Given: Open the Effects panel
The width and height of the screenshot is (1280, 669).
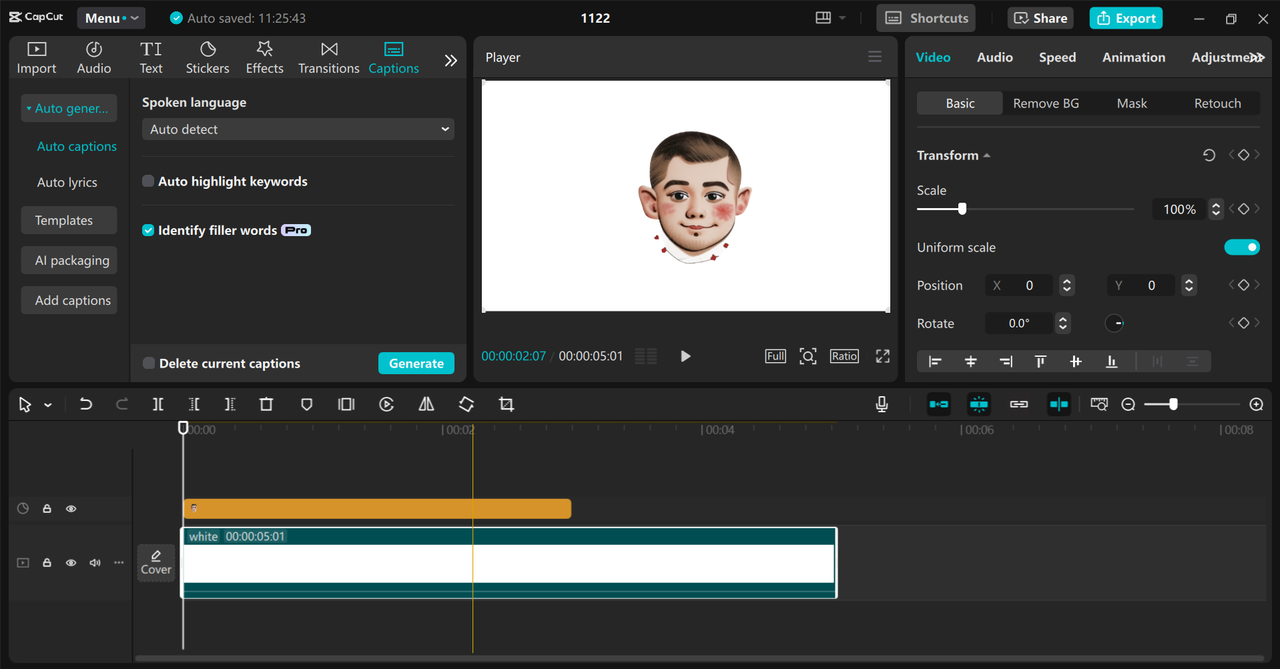Looking at the screenshot, I should (x=265, y=58).
